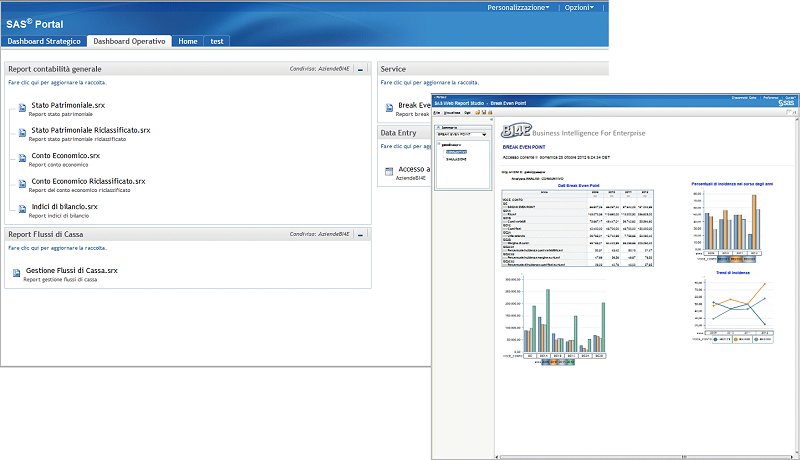Open Conto Economico Riclassificato.srx link
Image resolution: width=800 pixels, height=460 pixels.
point(88,181)
